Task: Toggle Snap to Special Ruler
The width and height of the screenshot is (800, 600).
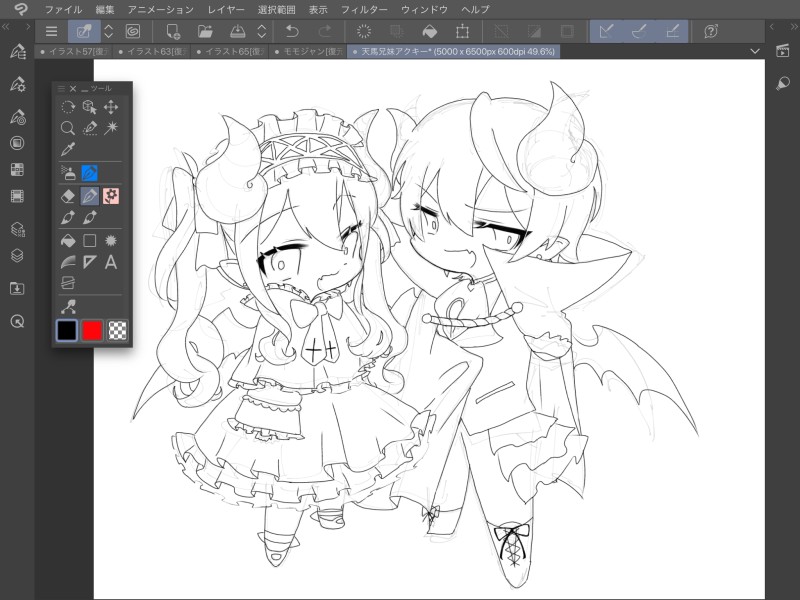Action: point(639,32)
